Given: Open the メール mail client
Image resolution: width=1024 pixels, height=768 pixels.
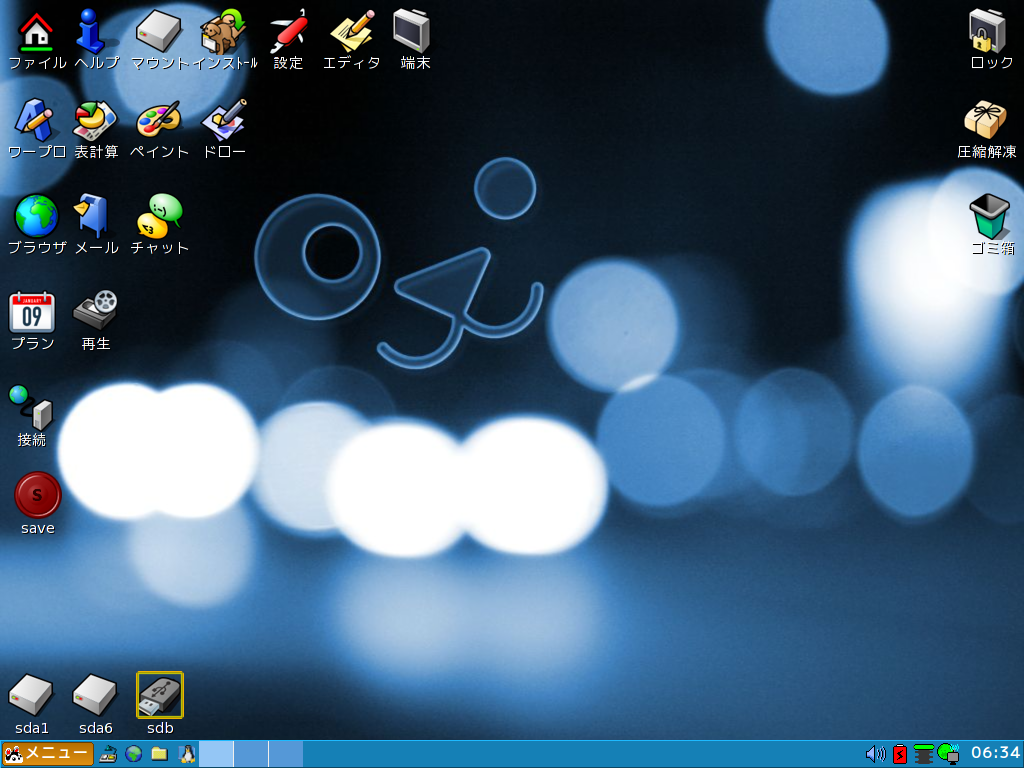Looking at the screenshot, I should pos(92,216).
